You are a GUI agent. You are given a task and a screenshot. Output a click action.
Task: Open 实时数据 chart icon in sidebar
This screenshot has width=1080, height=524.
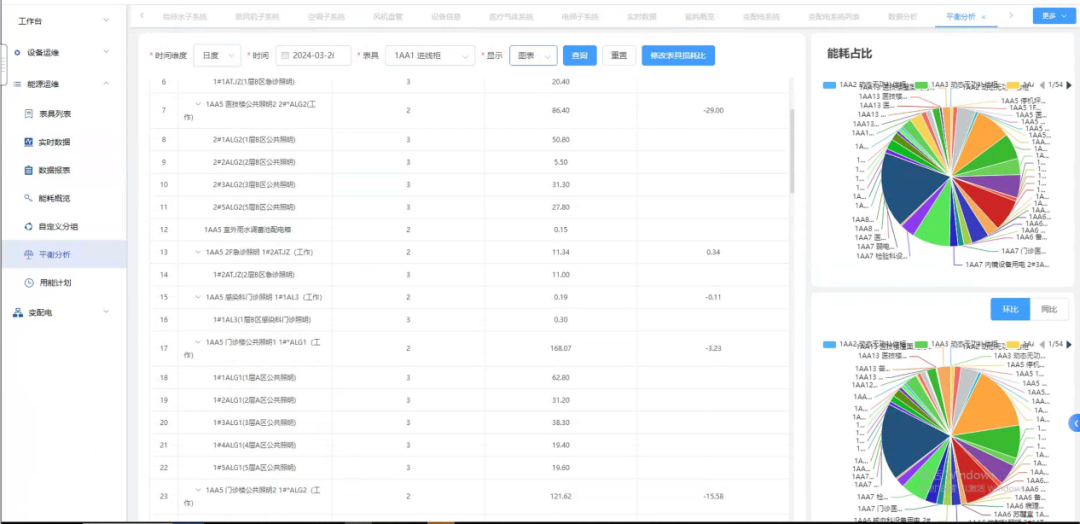point(28,142)
